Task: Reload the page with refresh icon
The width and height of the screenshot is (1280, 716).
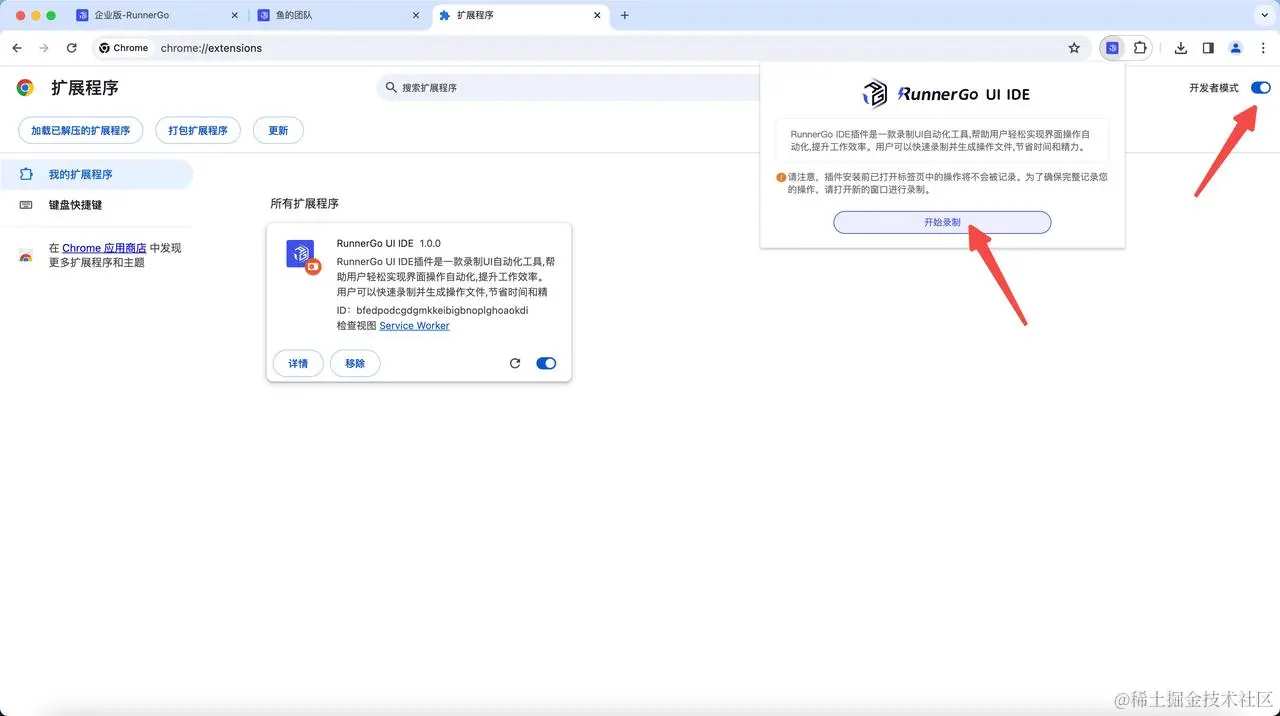Action: pyautogui.click(x=72, y=48)
